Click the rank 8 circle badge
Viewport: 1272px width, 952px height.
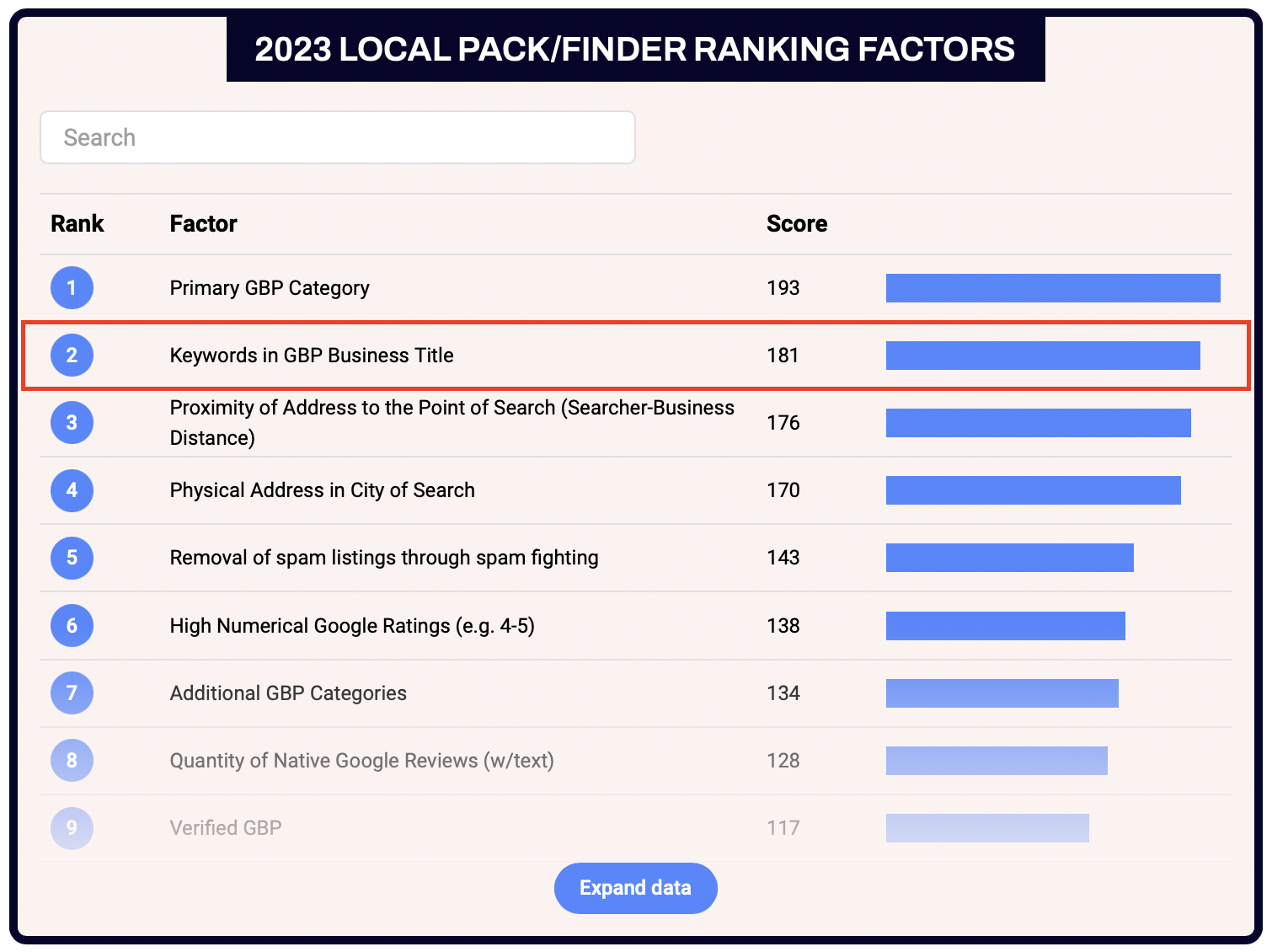(72, 761)
